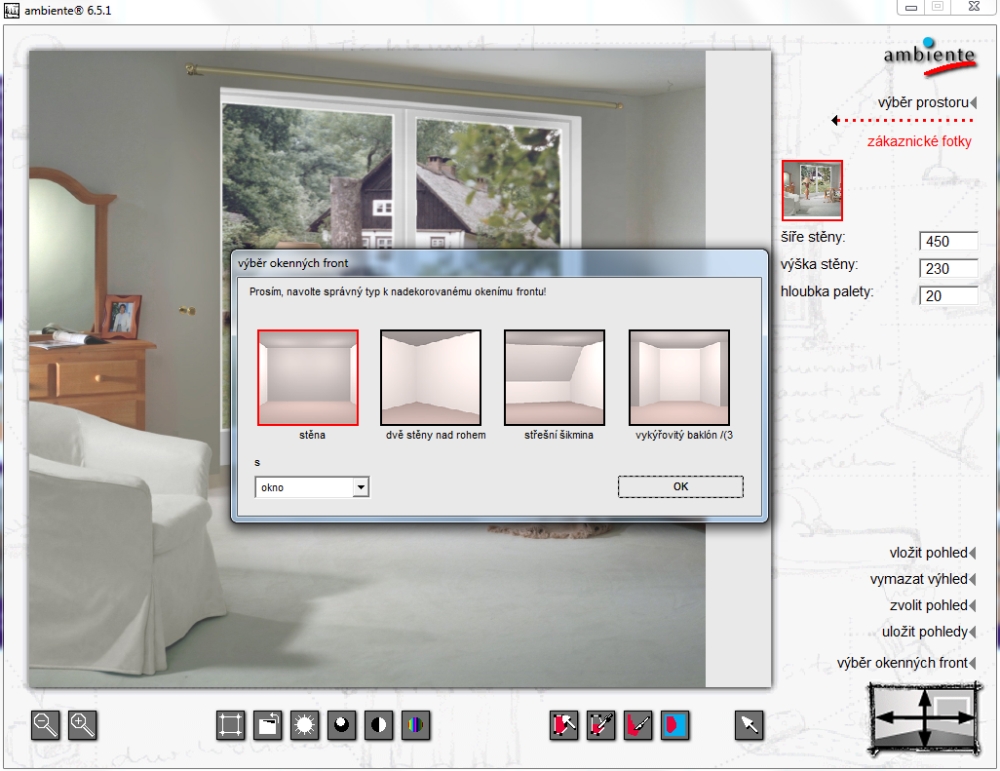The image size is (1000, 771).
Task: Minimize the ambiente window
Action: [911, 7]
